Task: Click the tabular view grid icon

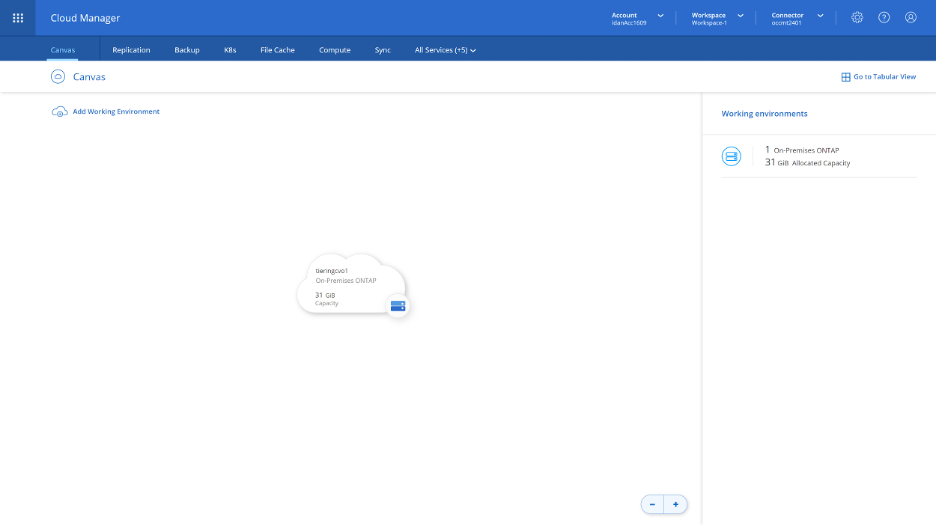Action: pos(845,77)
